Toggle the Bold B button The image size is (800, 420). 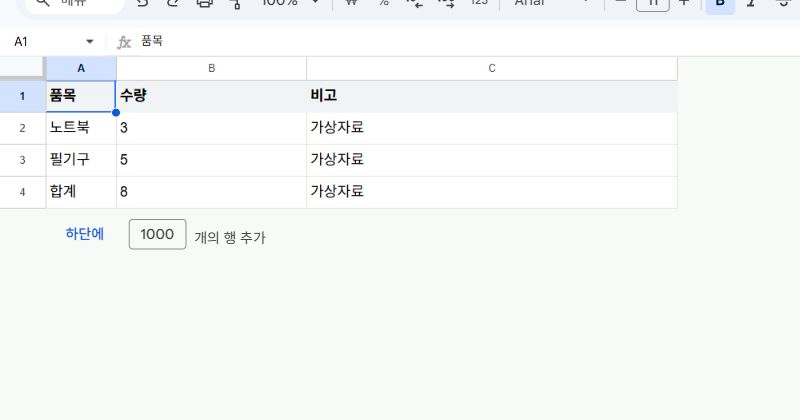pyautogui.click(x=720, y=3)
